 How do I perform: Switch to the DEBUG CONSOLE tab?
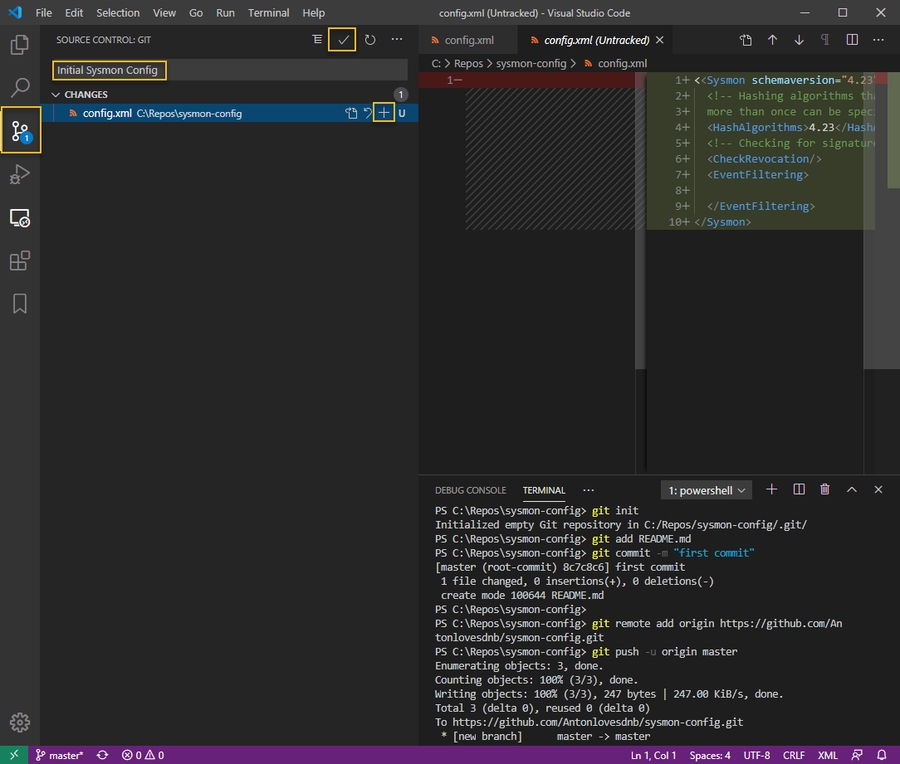coord(470,490)
